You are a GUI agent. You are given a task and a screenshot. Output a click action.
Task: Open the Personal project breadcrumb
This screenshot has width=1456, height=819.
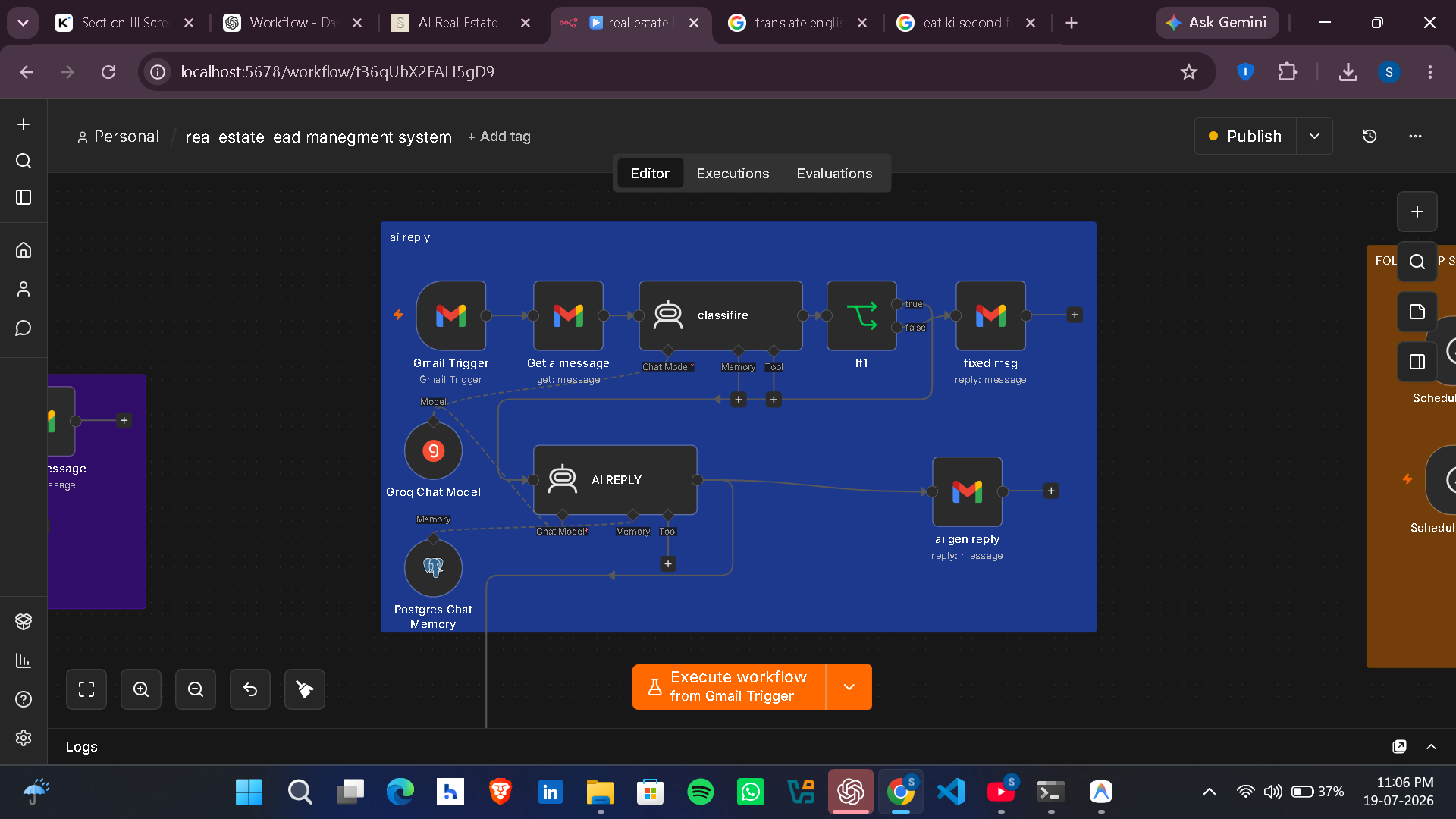point(118,136)
